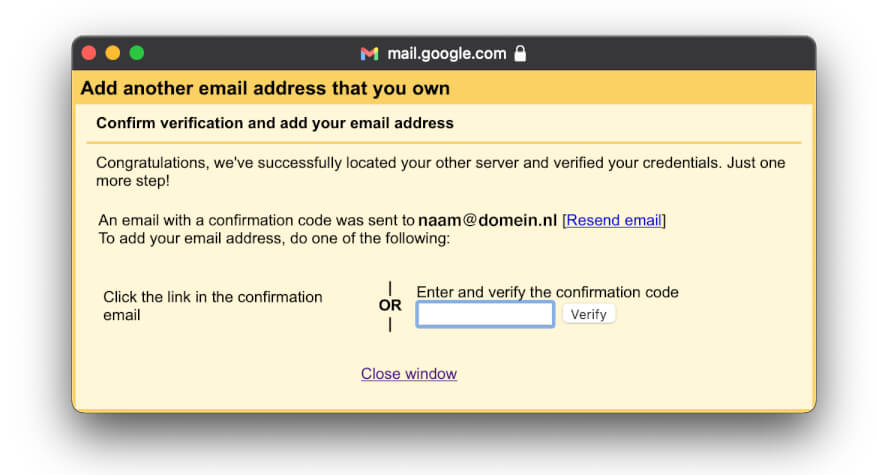Click the padlock security icon
Screen dimensions: 876x475
pos(520,54)
